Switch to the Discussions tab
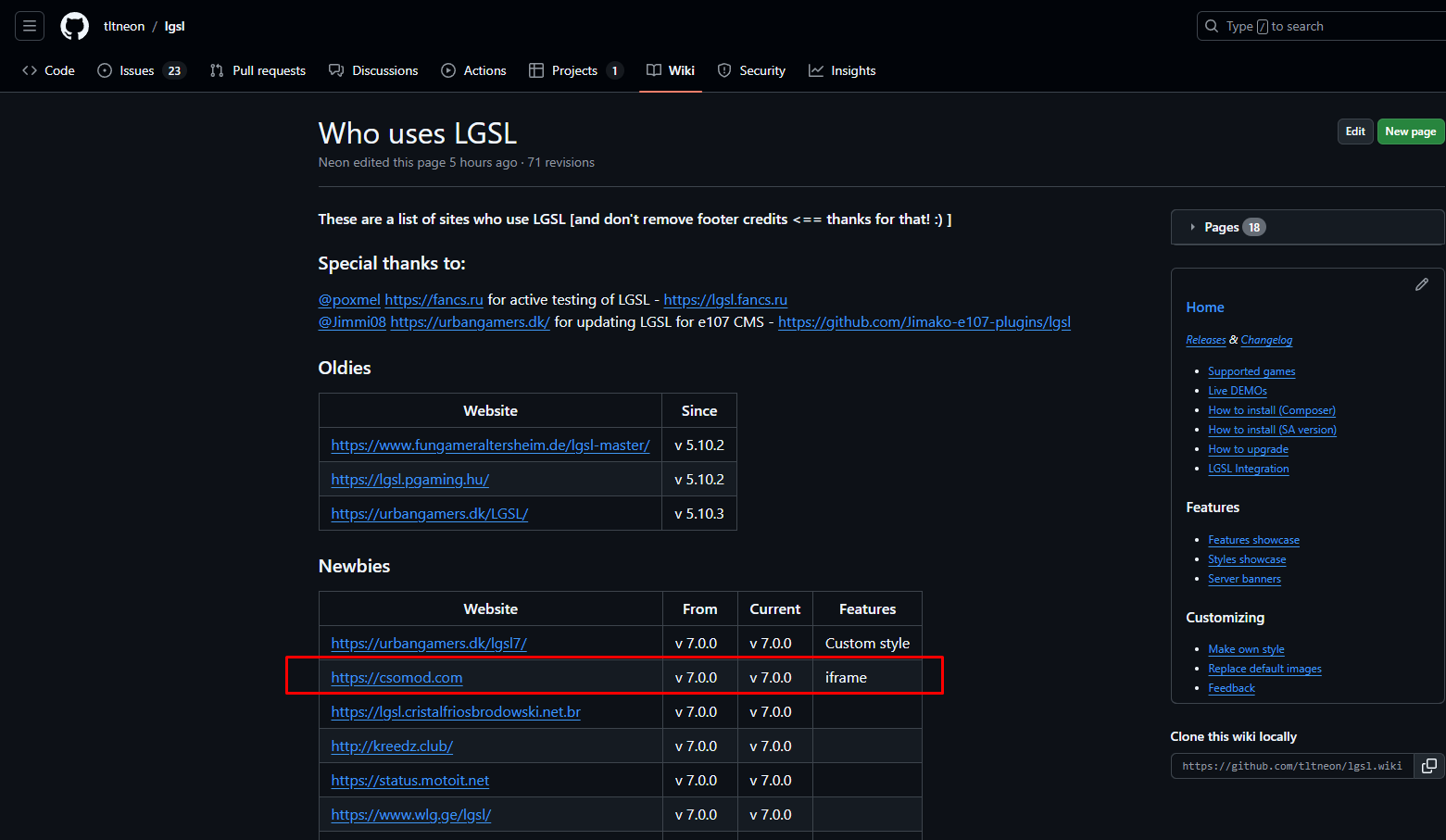Screen dimensions: 1446x840 click(x=373, y=70)
